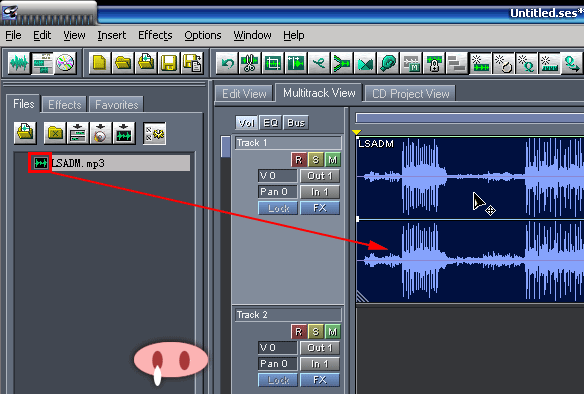Save session with floppy disk icon

pyautogui.click(x=169, y=63)
